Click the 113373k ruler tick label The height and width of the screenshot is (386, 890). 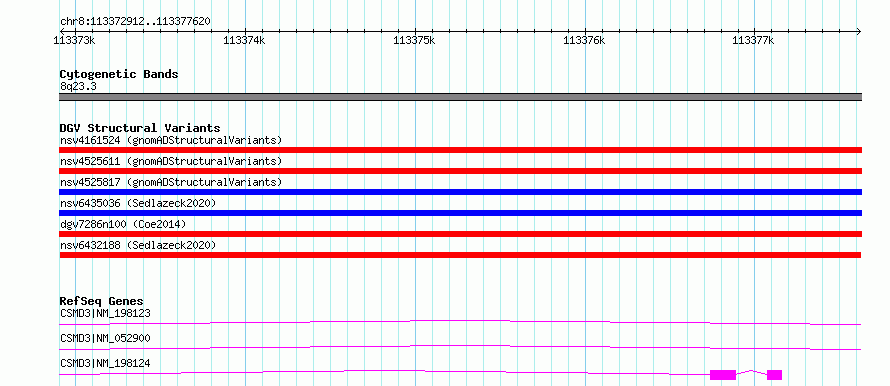pos(74,40)
